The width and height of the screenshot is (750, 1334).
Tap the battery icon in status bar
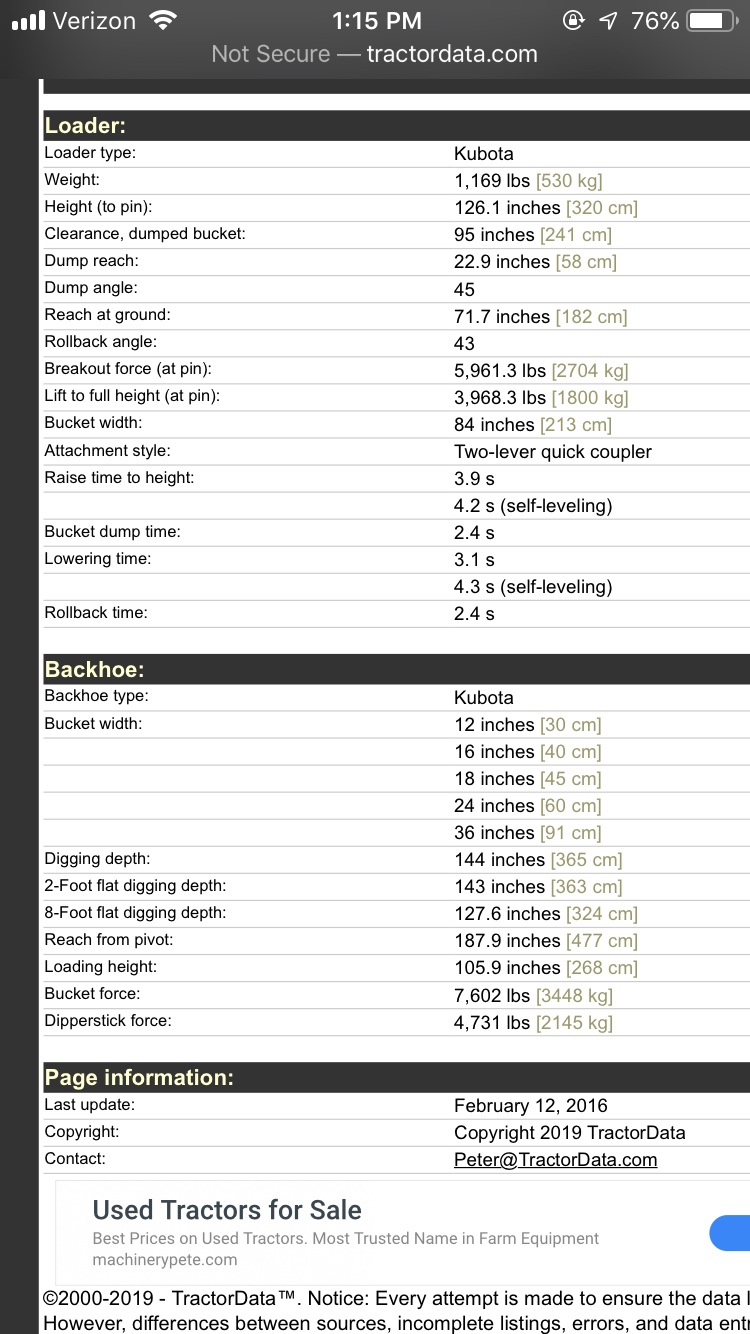click(x=712, y=21)
